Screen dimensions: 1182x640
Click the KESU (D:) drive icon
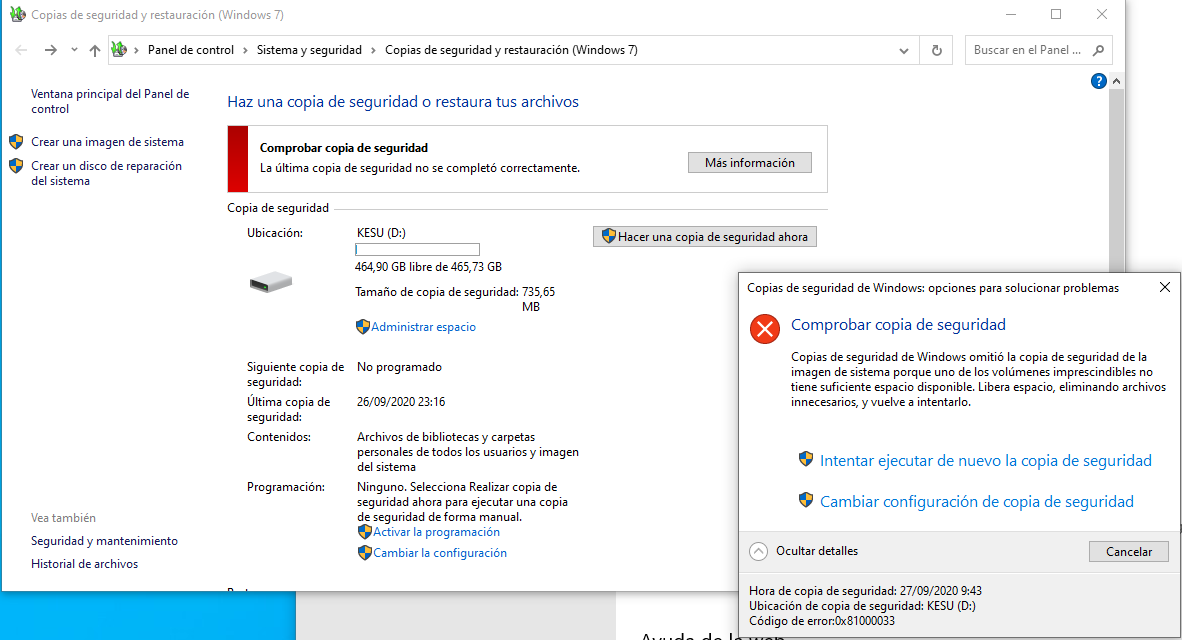[x=271, y=282]
